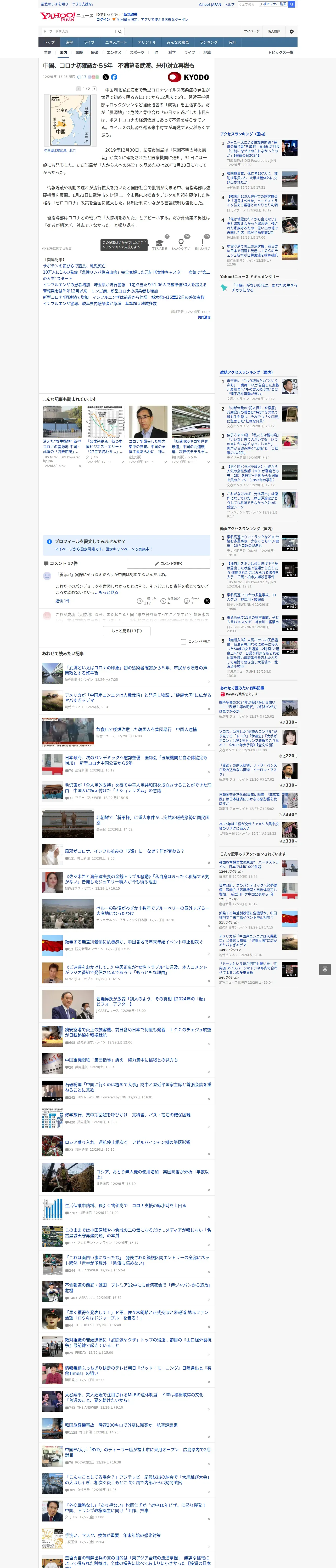Click next arrow on map image pager

click(x=94, y=89)
